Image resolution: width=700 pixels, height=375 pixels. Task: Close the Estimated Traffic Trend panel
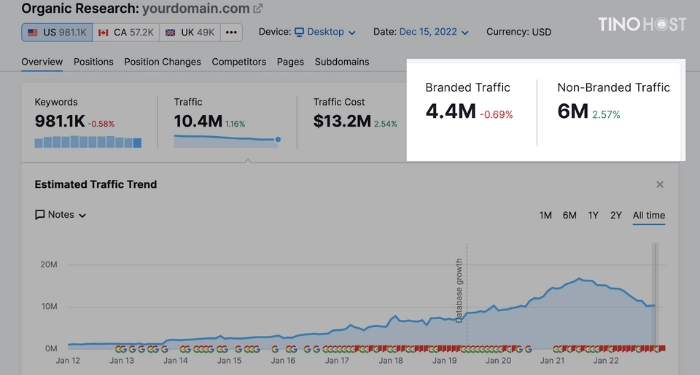pyautogui.click(x=660, y=184)
